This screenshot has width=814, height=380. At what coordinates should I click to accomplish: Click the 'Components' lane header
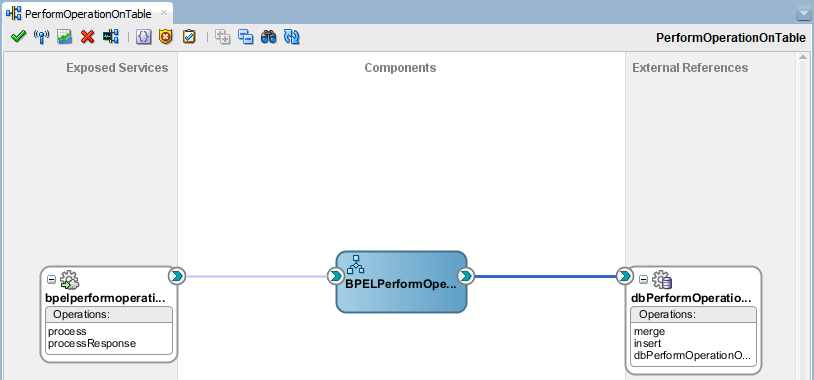400,68
